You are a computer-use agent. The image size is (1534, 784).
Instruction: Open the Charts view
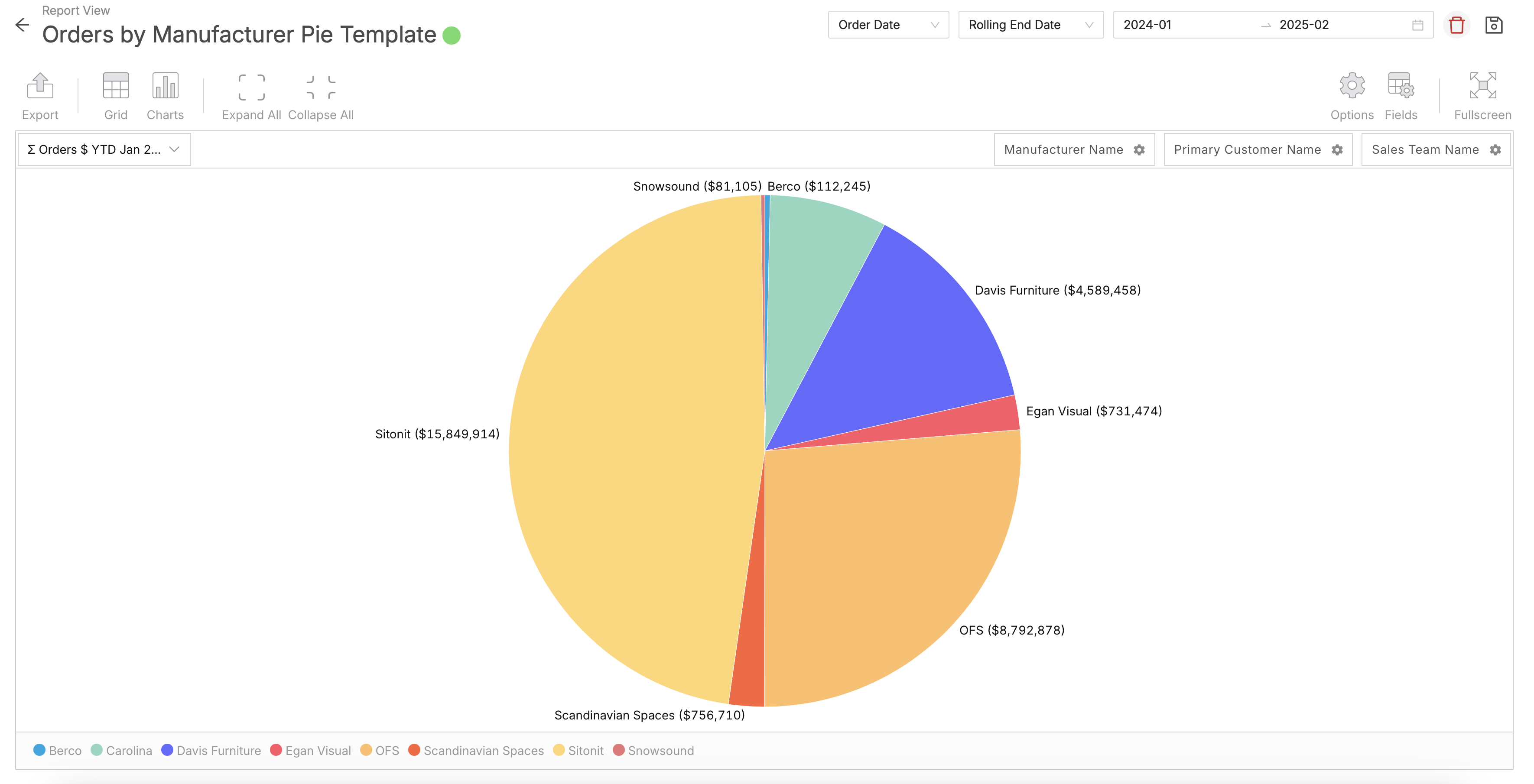click(165, 86)
